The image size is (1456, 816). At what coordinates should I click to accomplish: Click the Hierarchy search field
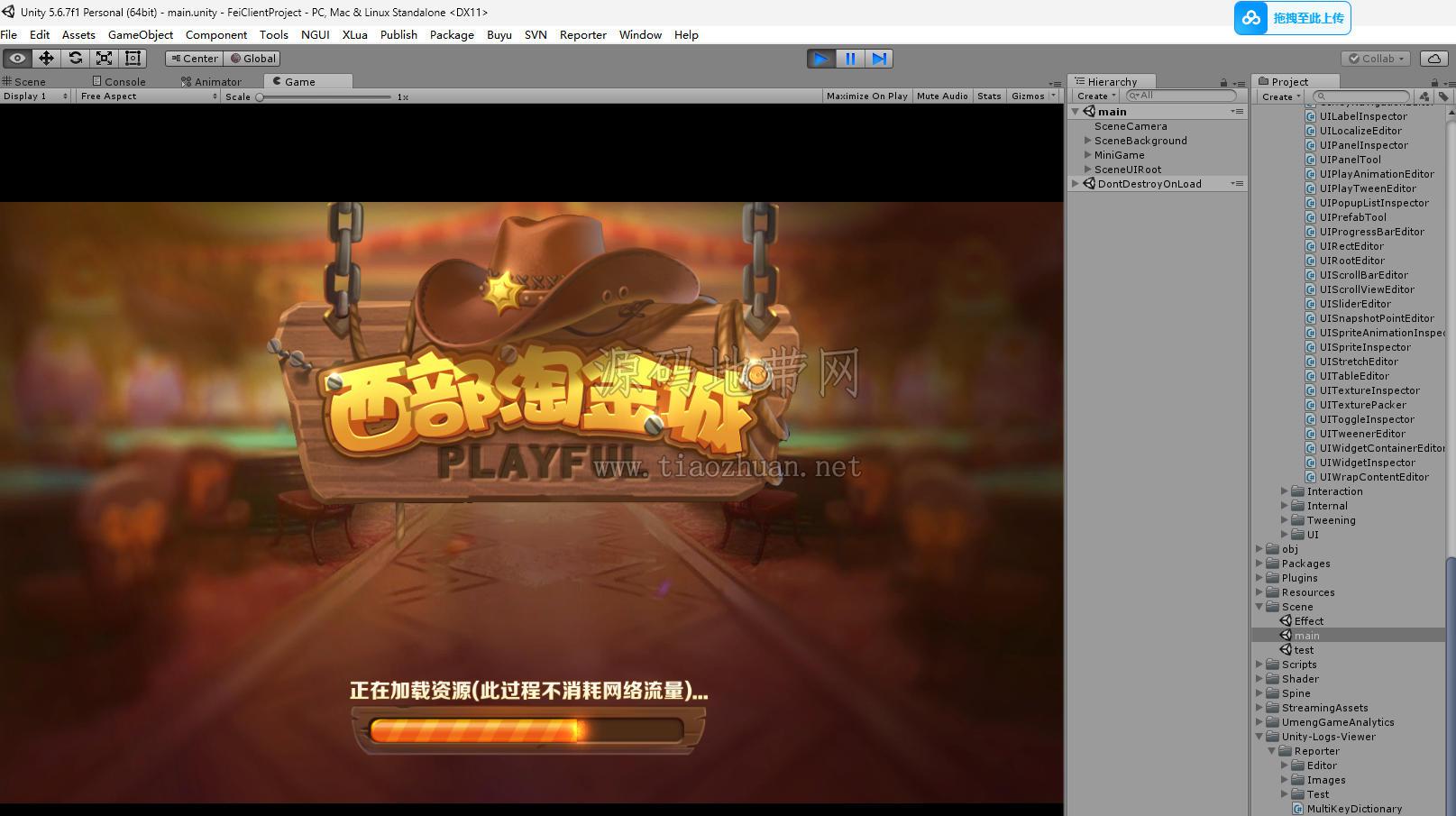coord(1182,96)
